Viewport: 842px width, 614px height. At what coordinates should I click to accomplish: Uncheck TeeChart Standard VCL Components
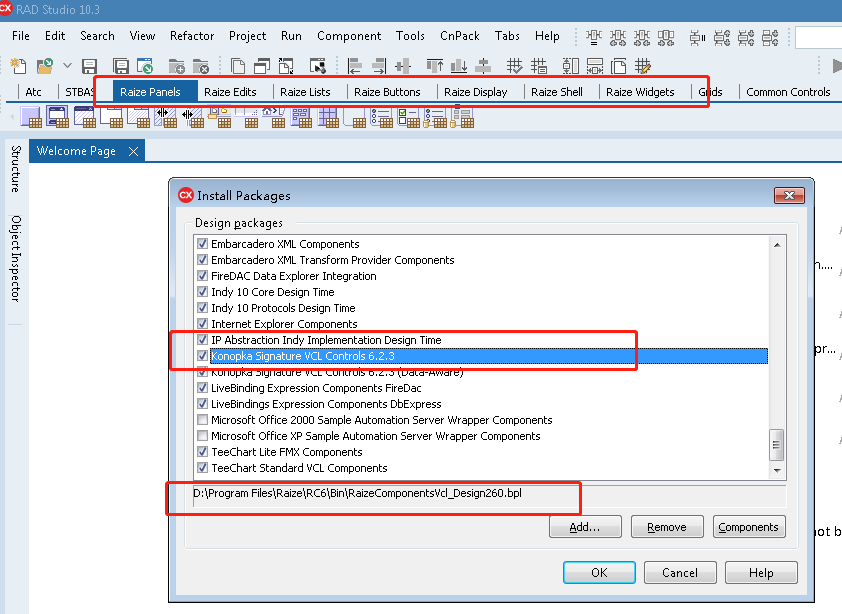click(202, 468)
